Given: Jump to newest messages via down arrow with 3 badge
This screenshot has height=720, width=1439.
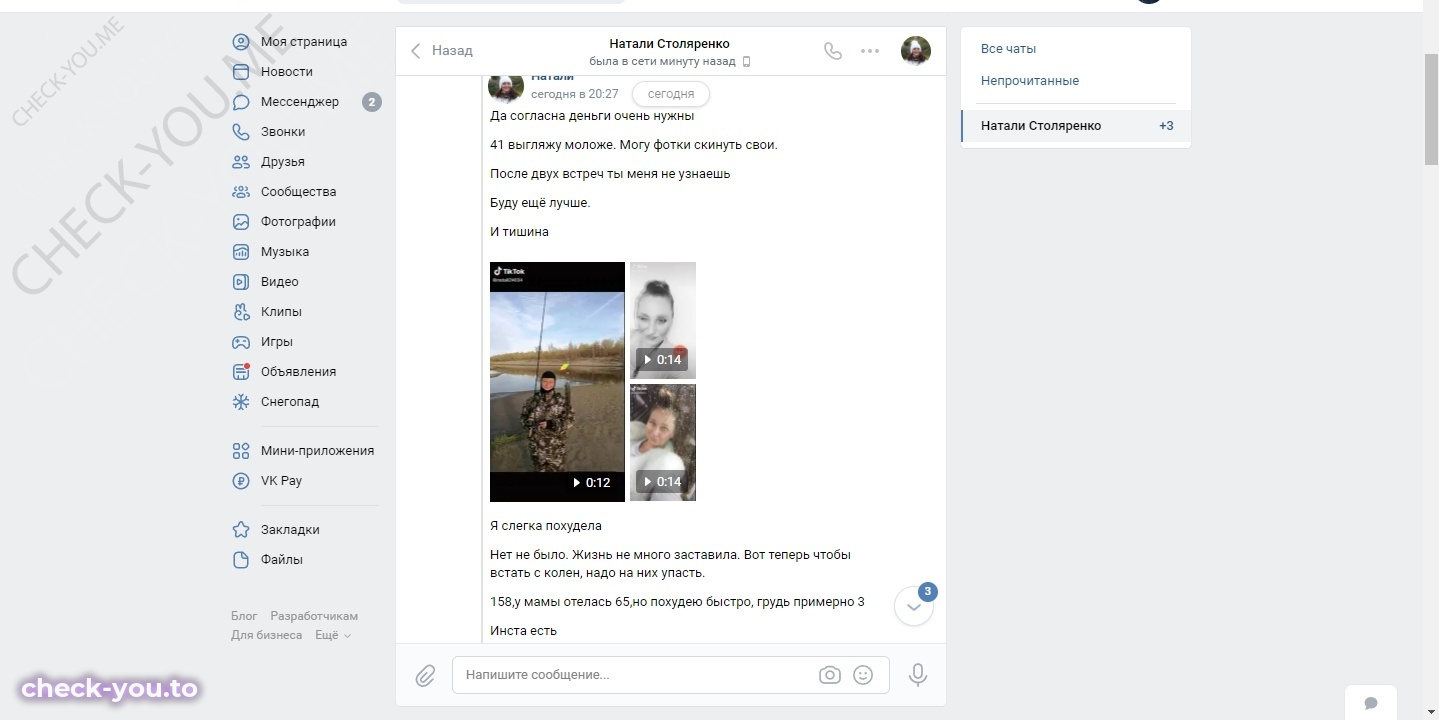Looking at the screenshot, I should pos(914,606).
